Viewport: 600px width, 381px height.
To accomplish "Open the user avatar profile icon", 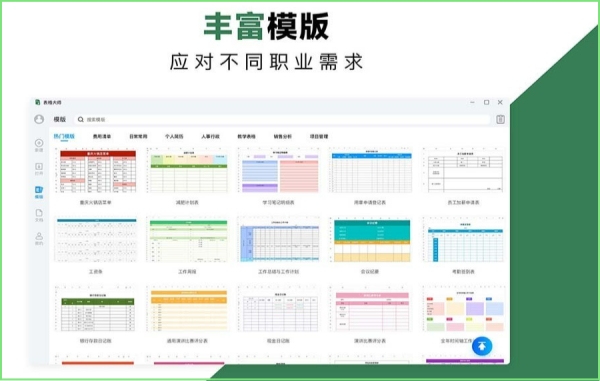I will (x=39, y=119).
